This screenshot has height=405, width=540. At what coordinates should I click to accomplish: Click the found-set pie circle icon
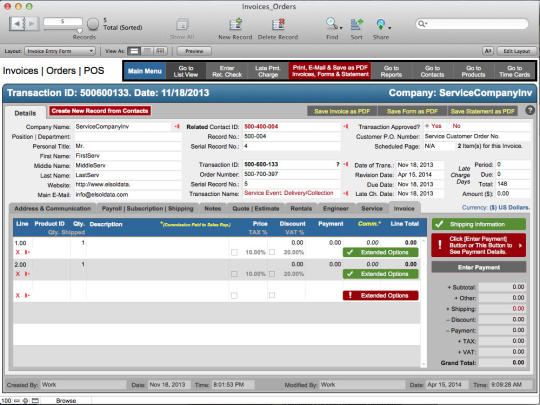[x=93, y=24]
